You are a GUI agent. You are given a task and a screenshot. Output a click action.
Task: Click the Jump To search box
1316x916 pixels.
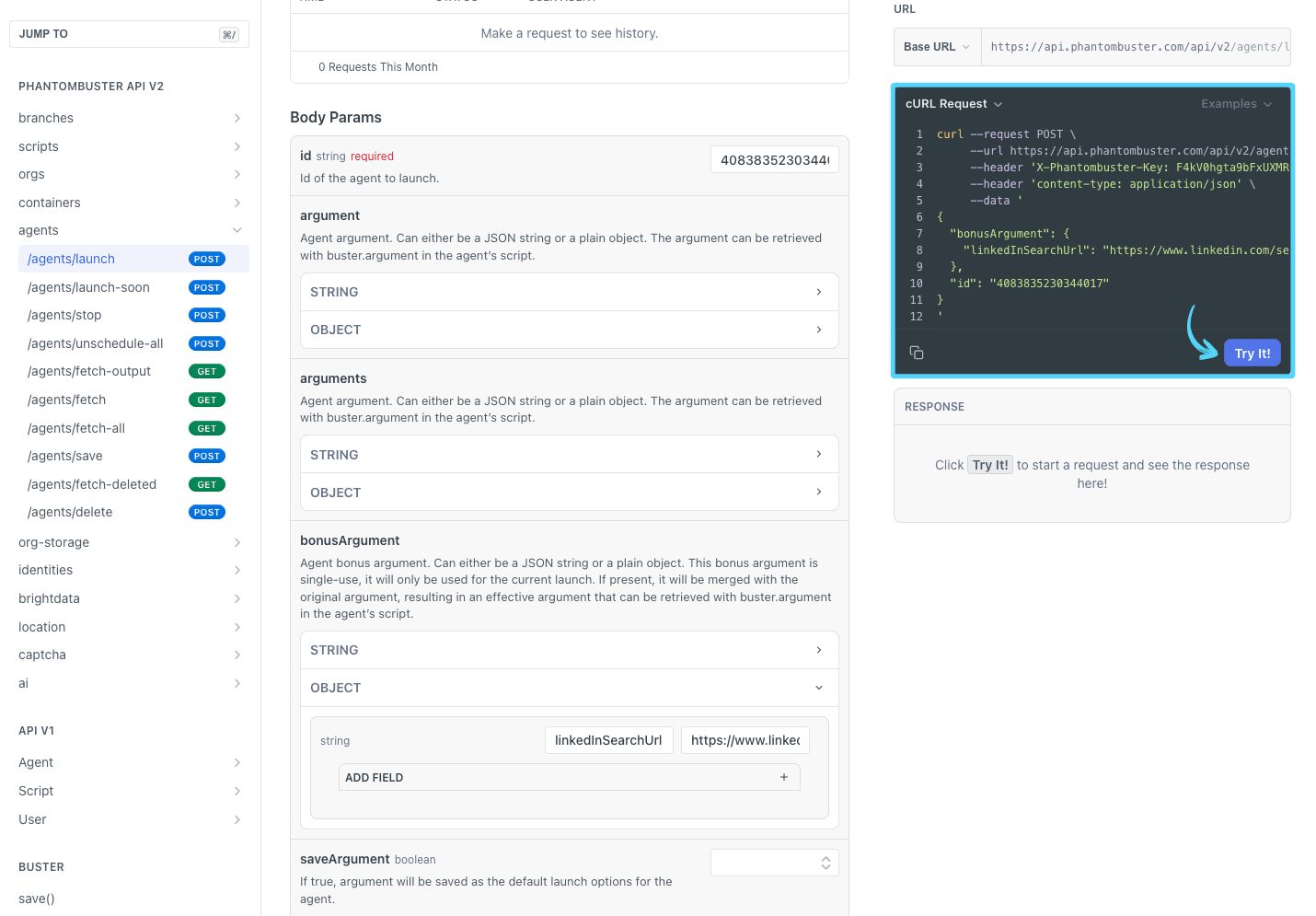(x=129, y=34)
